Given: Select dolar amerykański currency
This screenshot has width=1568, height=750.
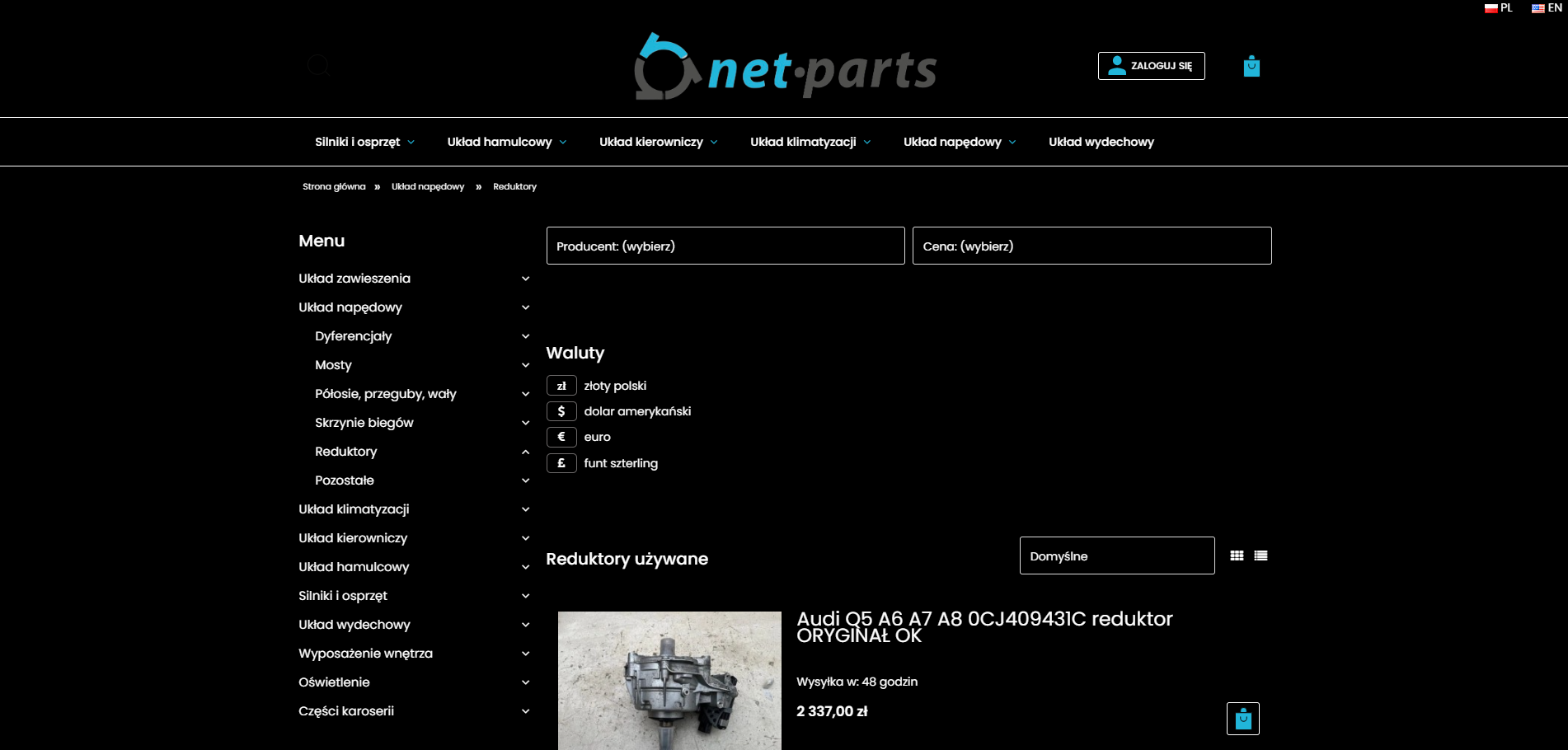Looking at the screenshot, I should pos(561,411).
